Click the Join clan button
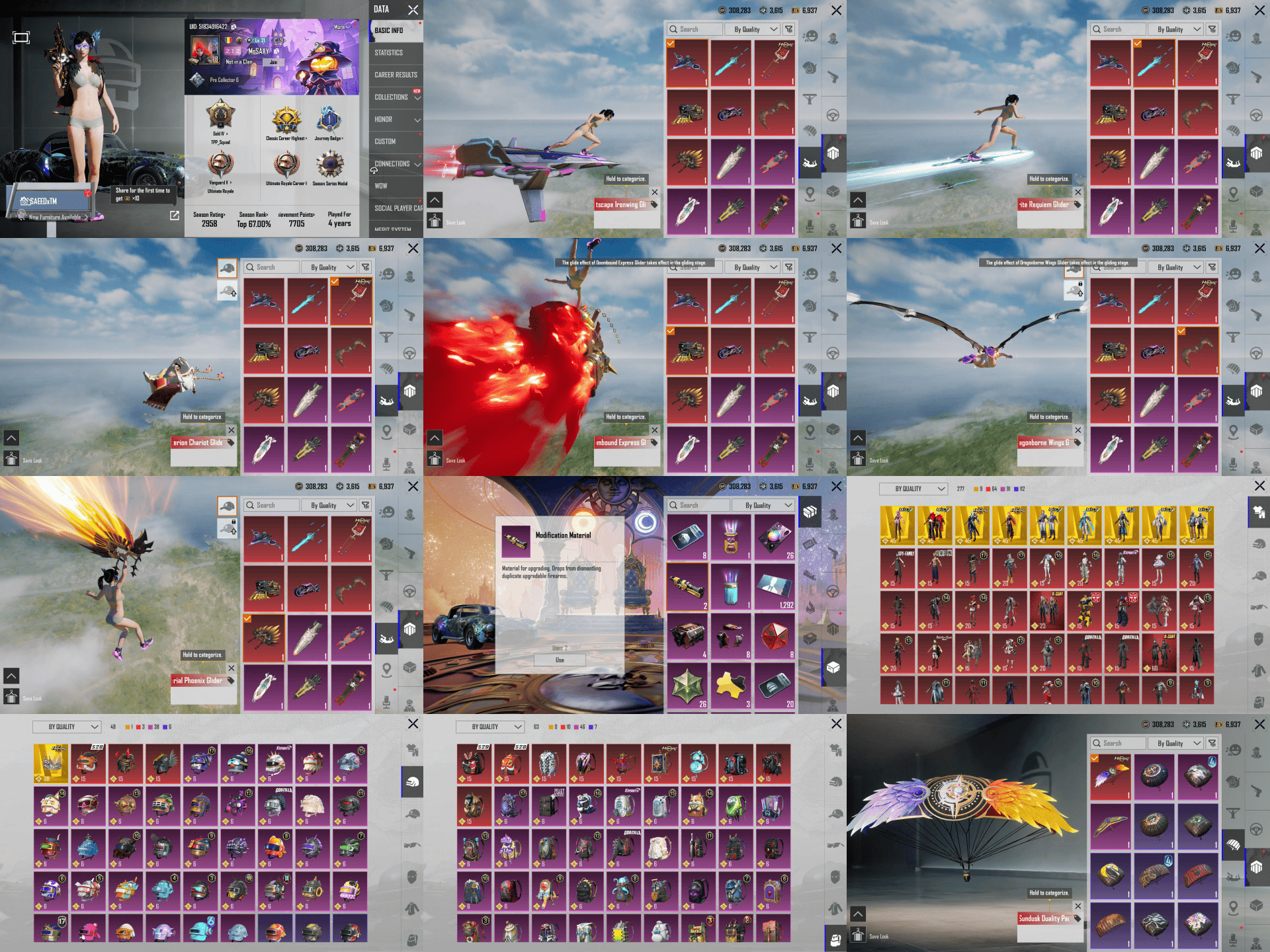Screen dimensions: 1270x952 (273, 62)
